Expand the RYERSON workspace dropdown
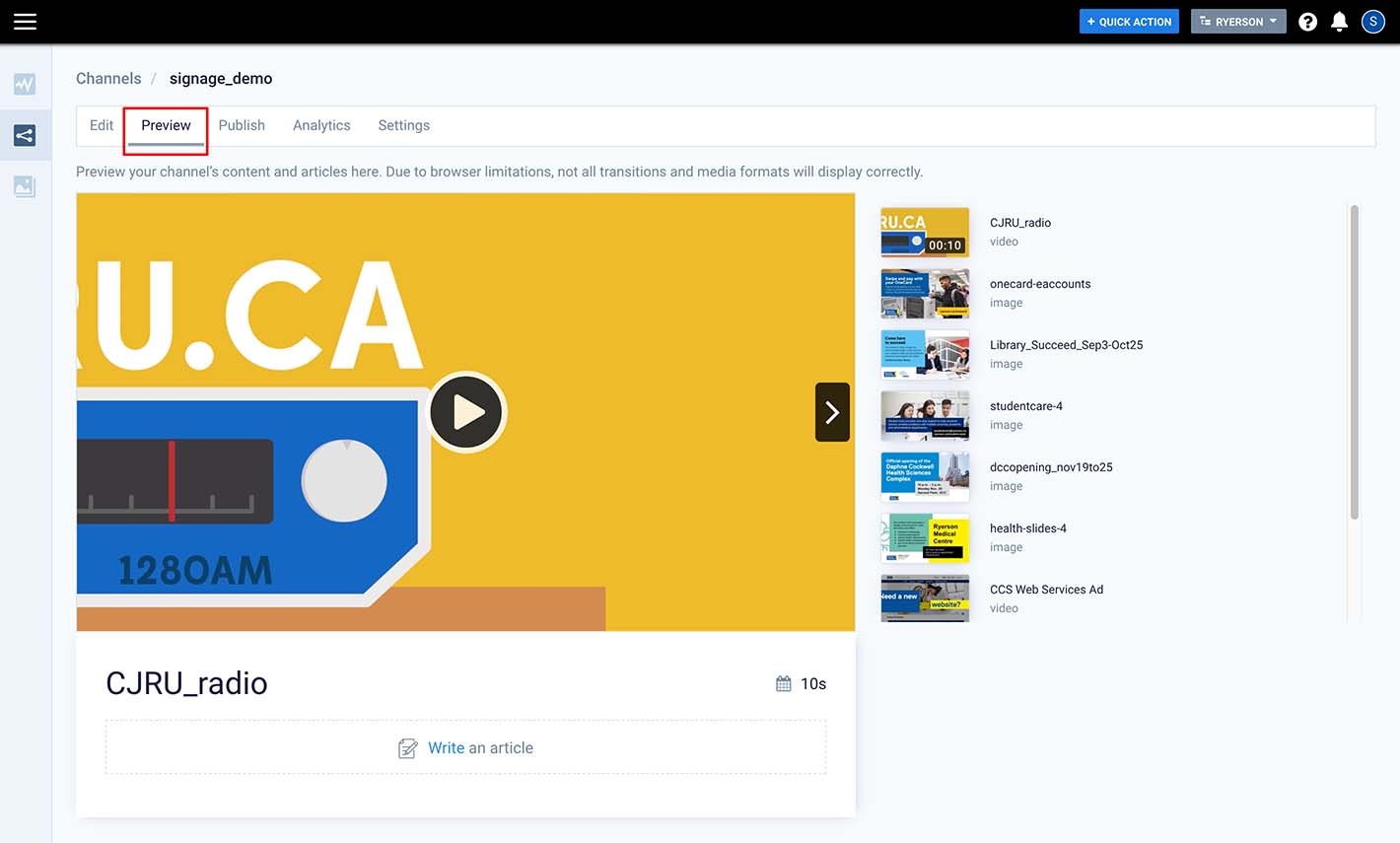This screenshot has height=843, width=1400. (1238, 22)
